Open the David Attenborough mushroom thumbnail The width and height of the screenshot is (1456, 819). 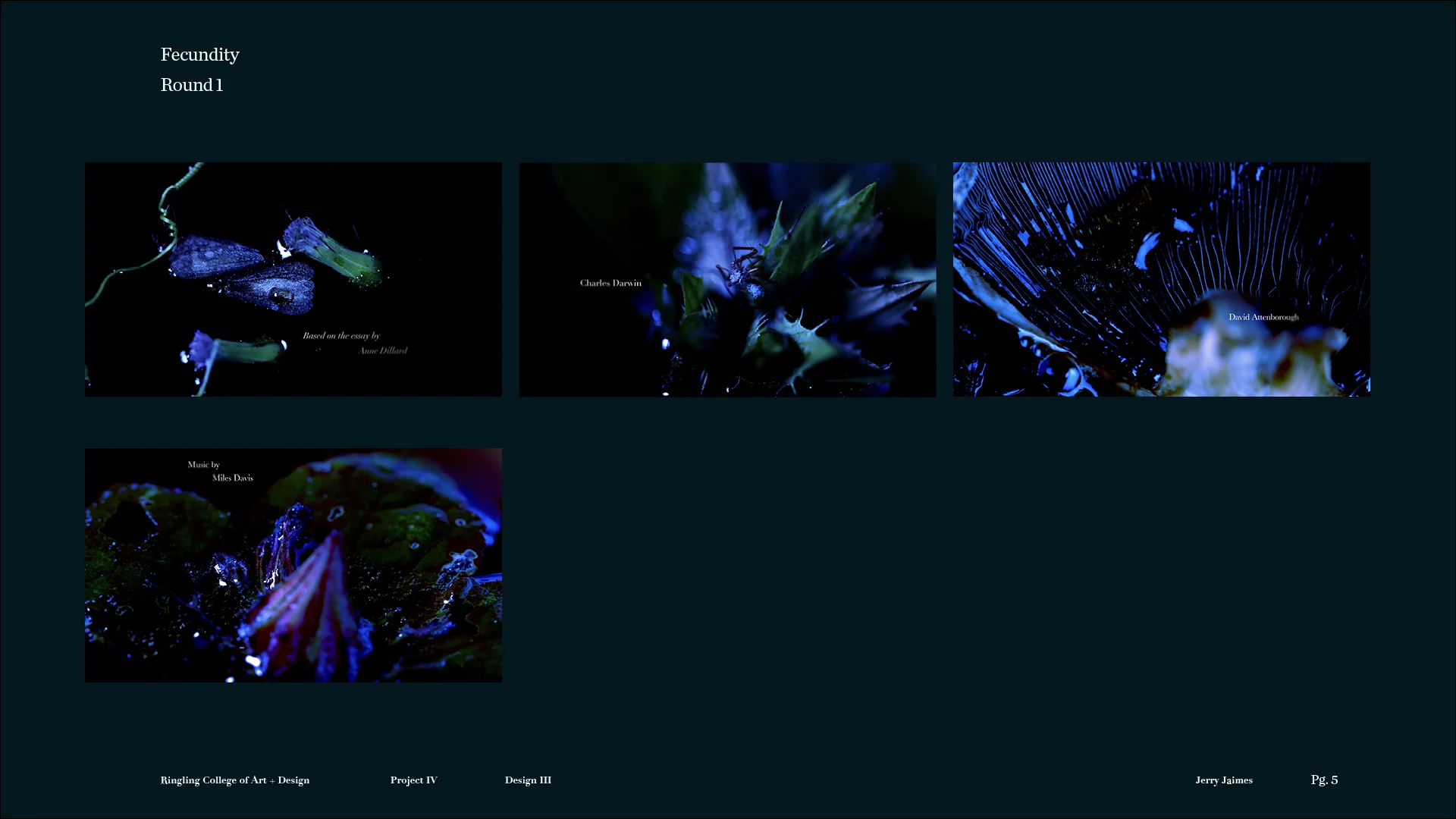pos(1161,279)
